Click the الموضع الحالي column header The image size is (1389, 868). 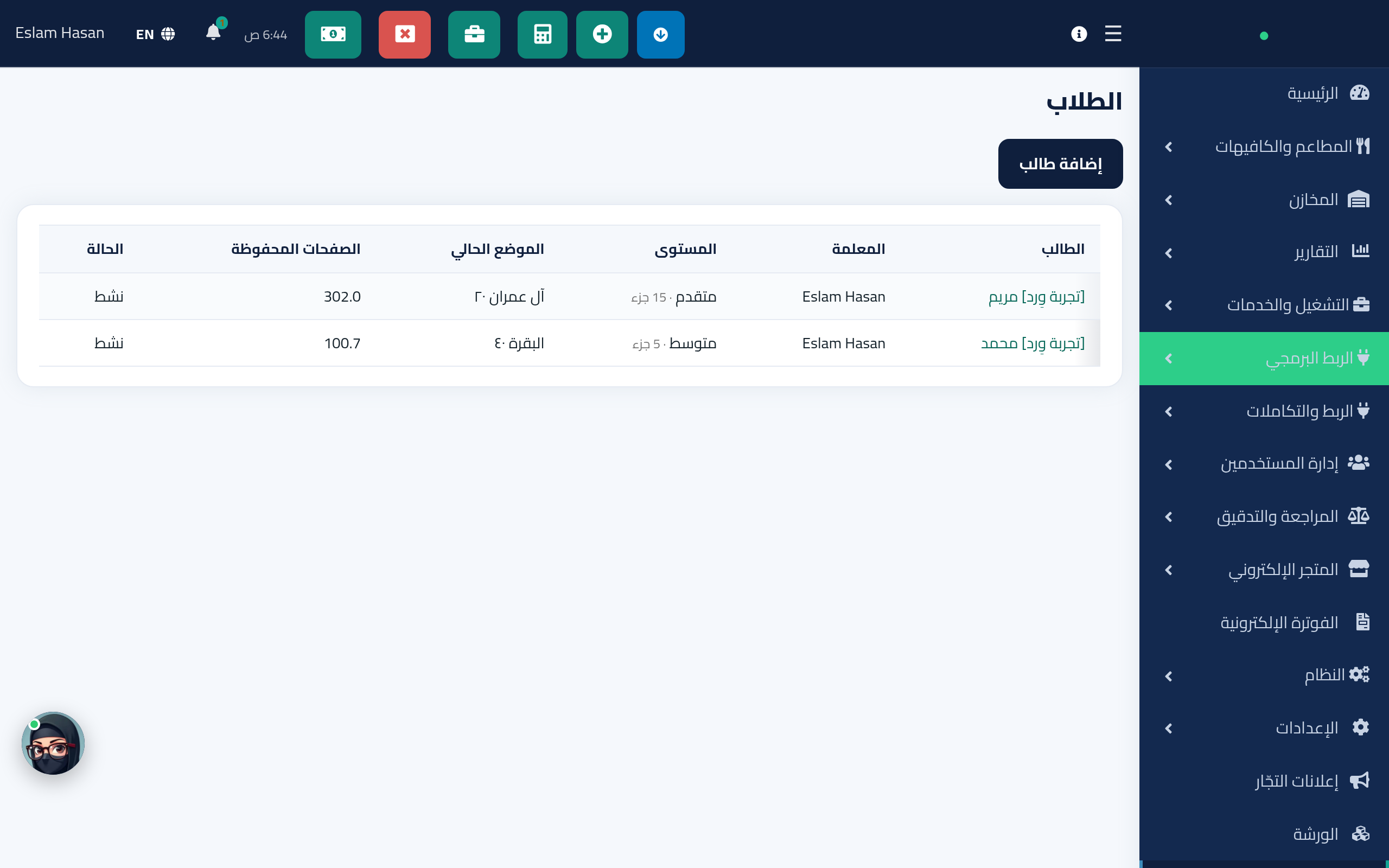pyautogui.click(x=497, y=249)
